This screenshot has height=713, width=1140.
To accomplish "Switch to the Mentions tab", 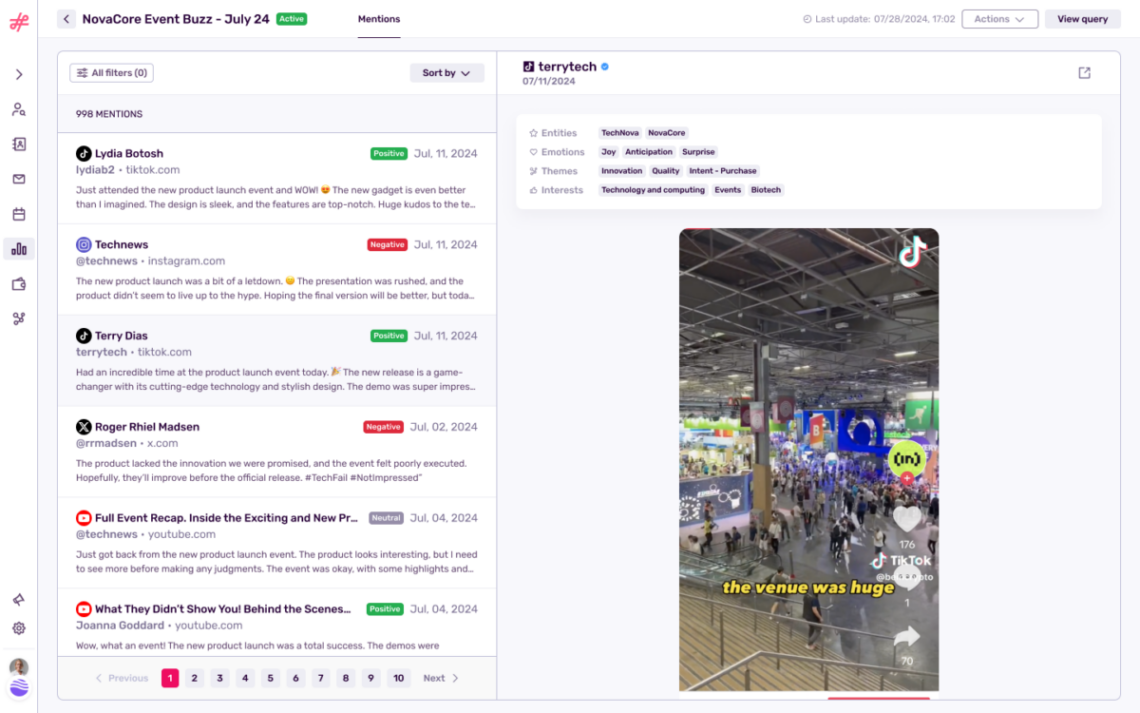I will point(378,18).
